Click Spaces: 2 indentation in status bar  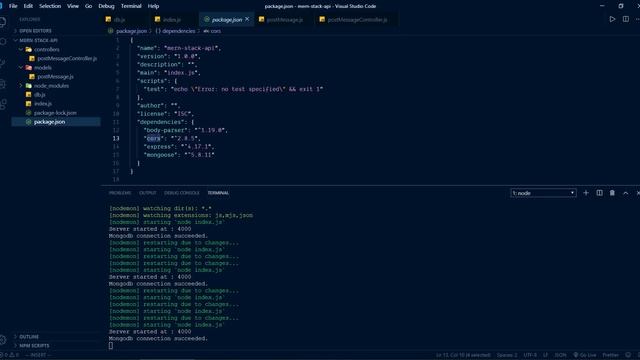coord(507,355)
